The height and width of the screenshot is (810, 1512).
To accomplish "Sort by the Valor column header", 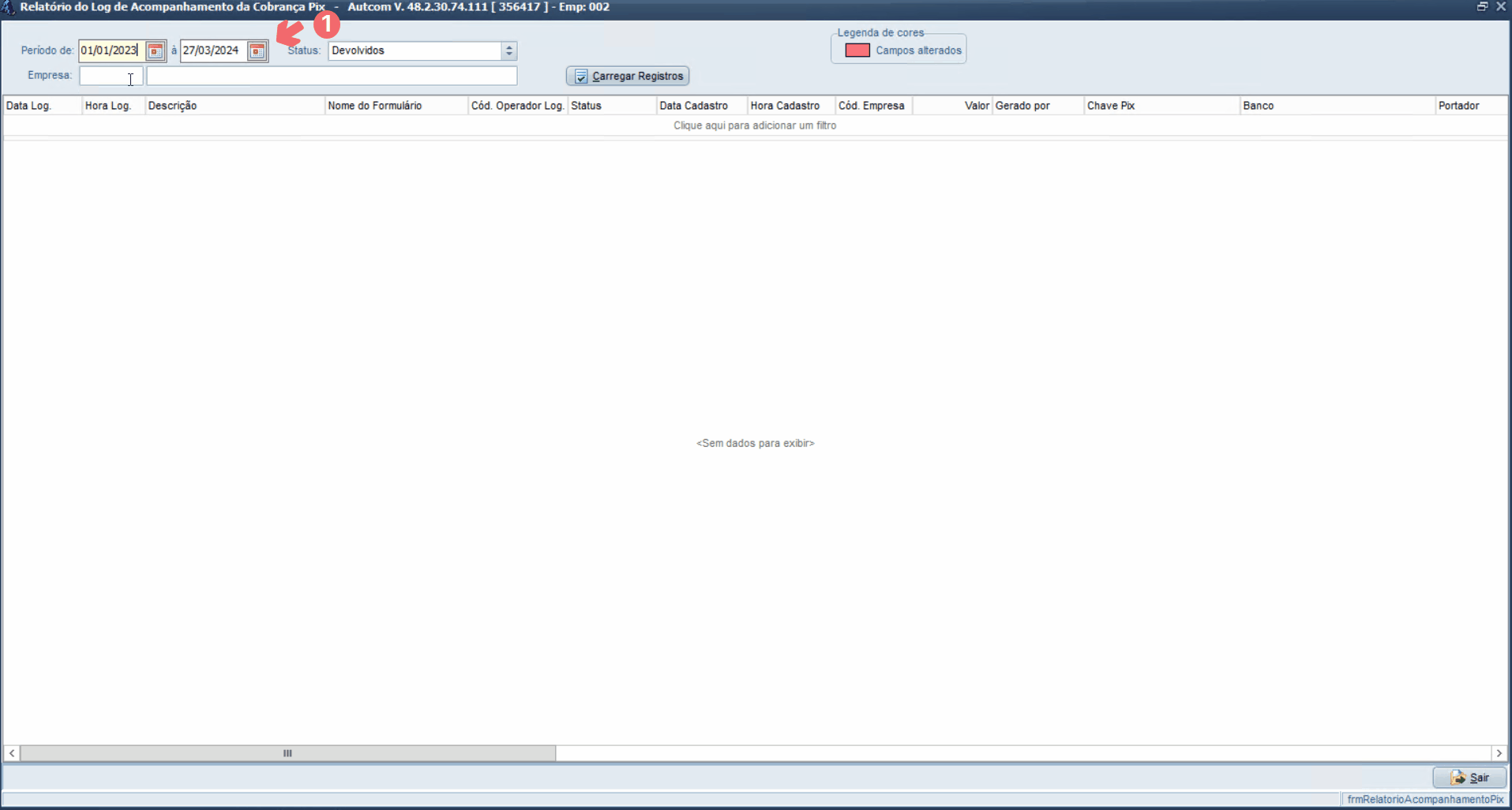I will [x=953, y=106].
